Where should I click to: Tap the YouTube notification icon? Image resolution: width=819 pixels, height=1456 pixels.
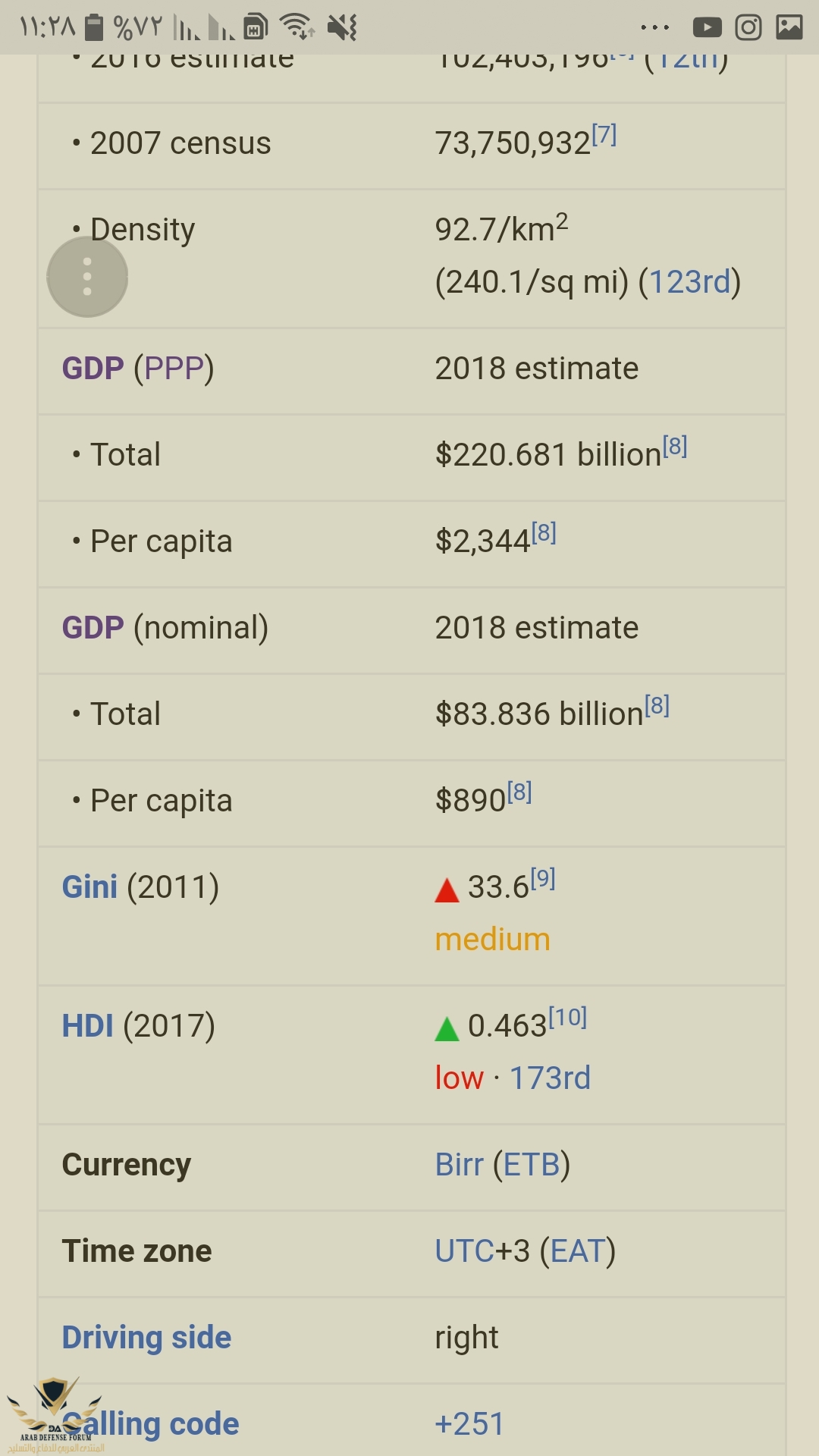pos(707,28)
